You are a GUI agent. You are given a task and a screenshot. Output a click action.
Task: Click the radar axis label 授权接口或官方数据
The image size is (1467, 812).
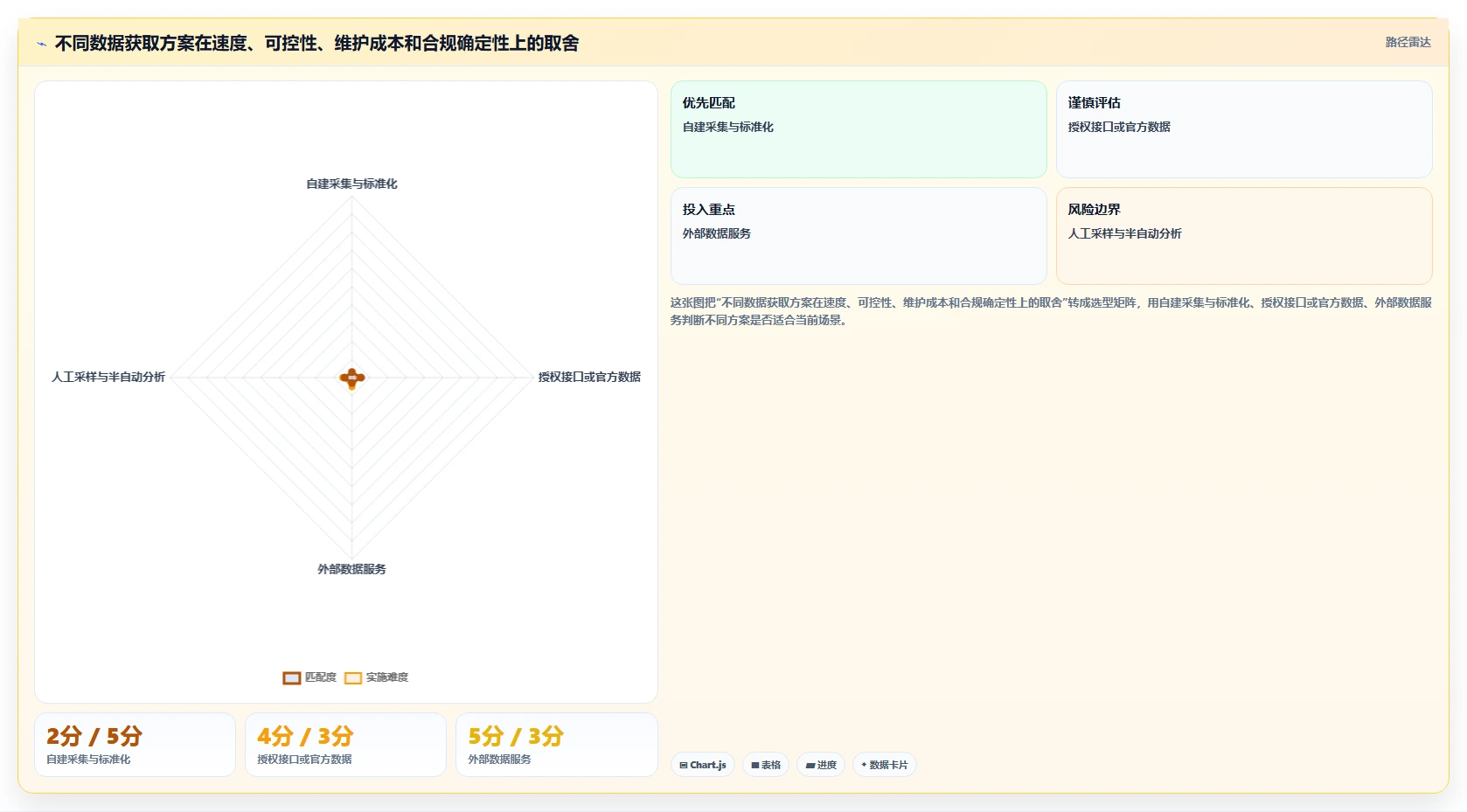coord(589,377)
